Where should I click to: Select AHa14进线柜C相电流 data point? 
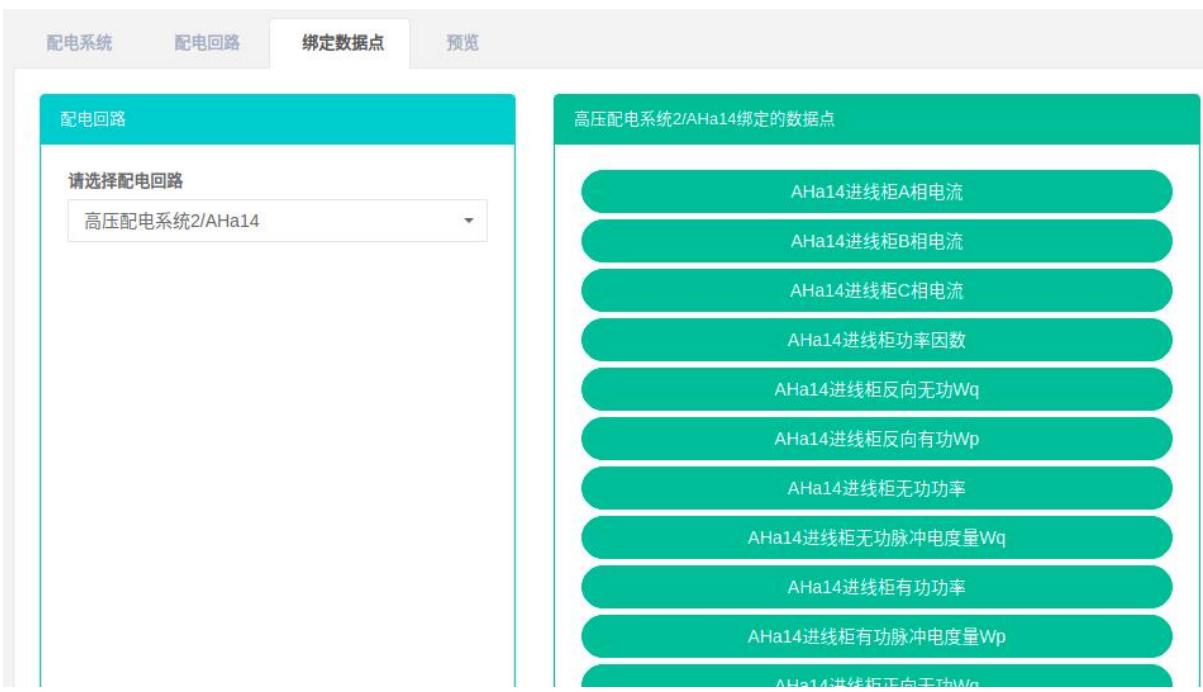click(876, 291)
